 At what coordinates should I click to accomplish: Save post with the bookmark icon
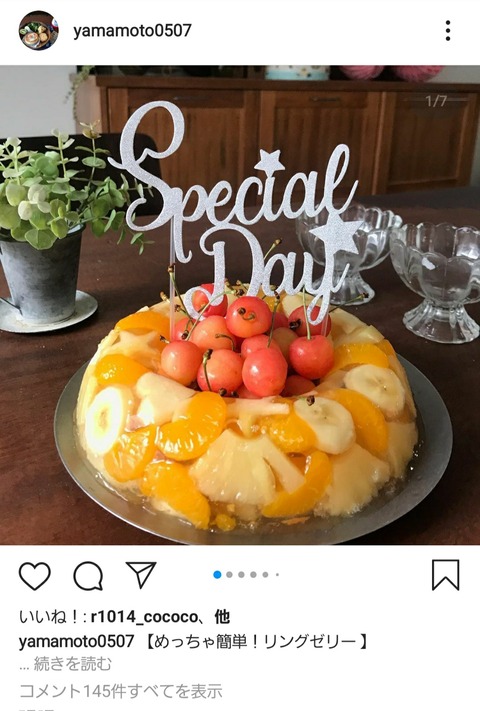point(446,575)
